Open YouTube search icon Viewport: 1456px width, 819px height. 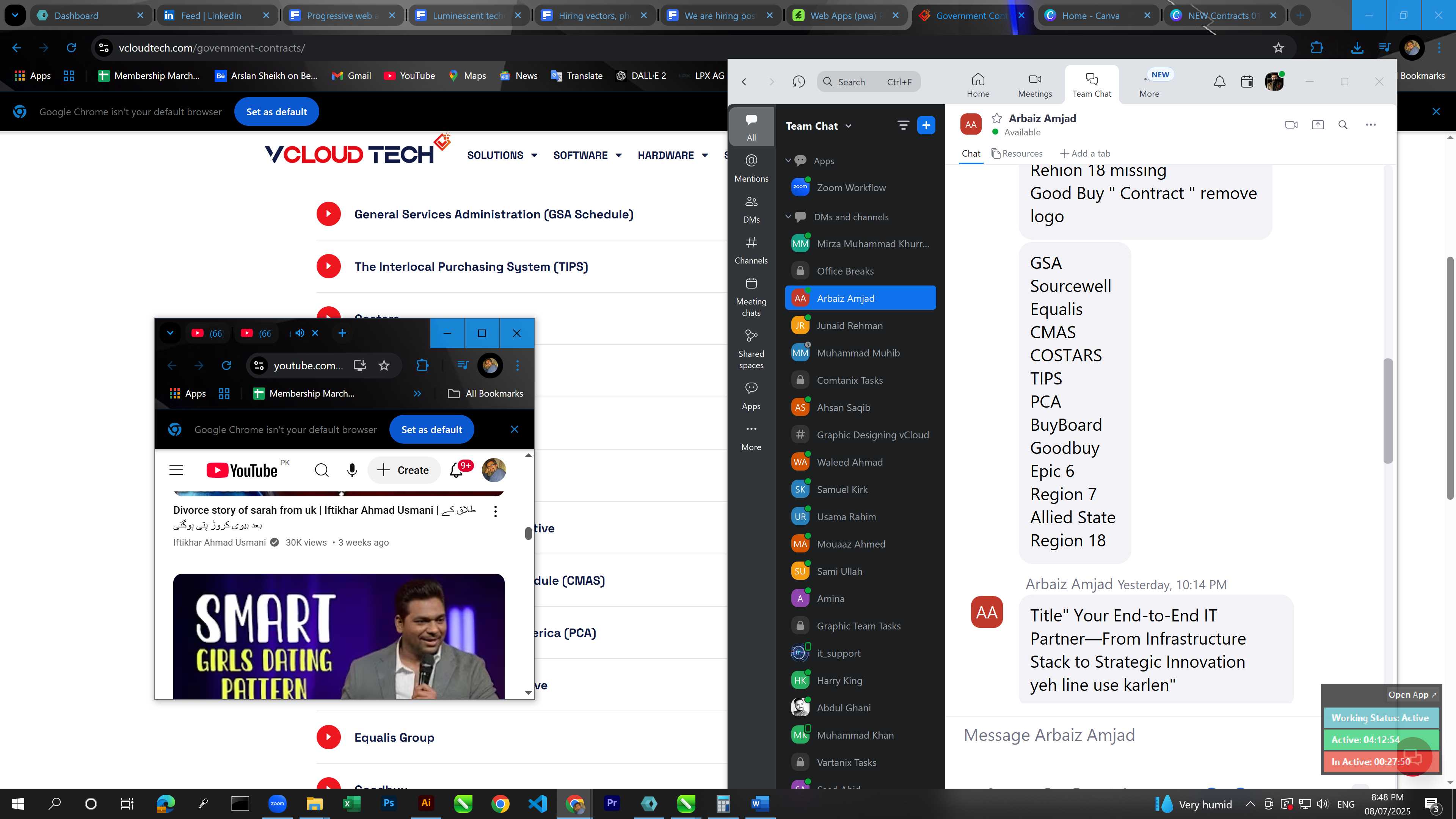pos(322,470)
